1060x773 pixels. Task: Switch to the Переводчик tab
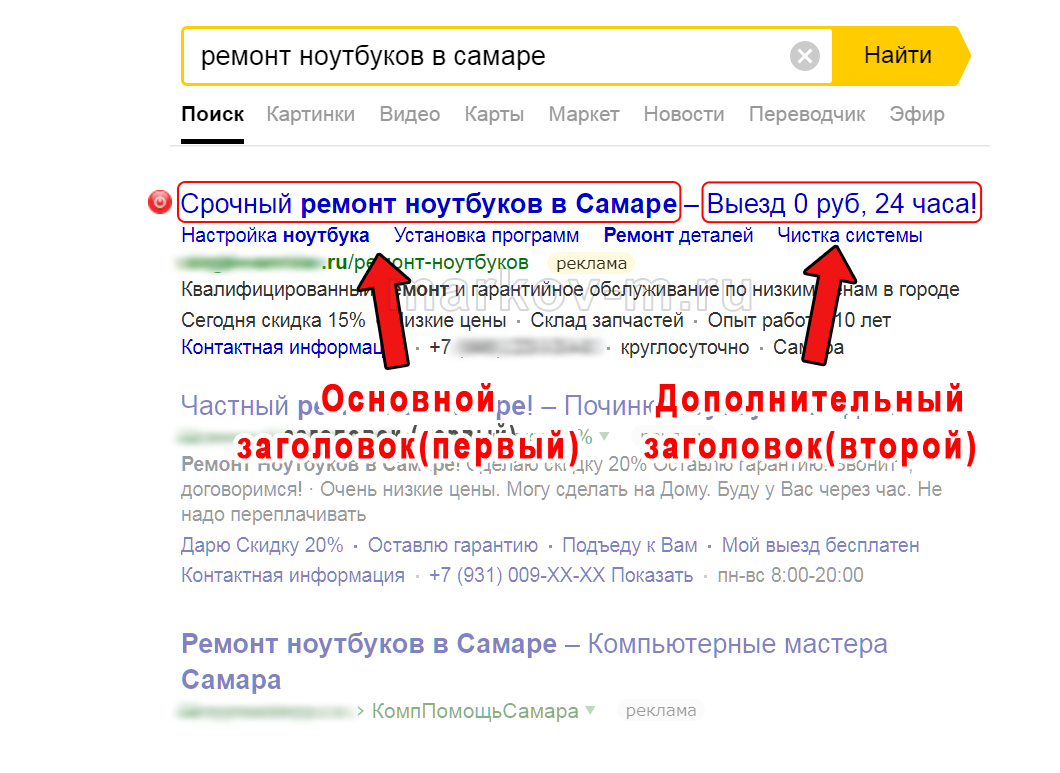tap(807, 114)
